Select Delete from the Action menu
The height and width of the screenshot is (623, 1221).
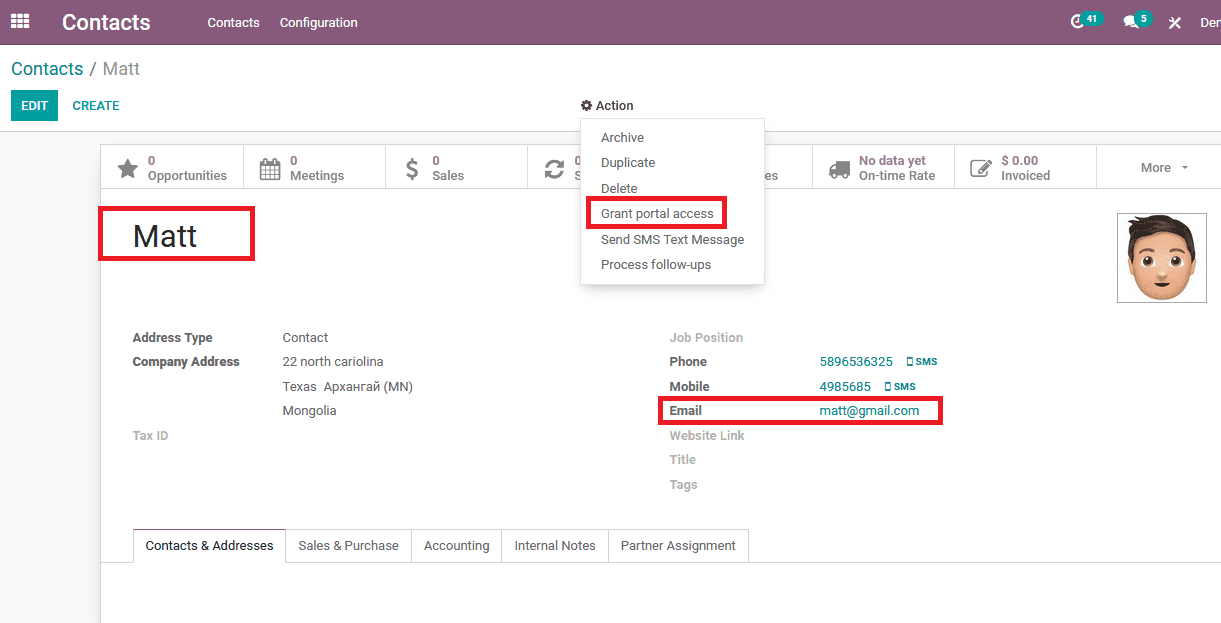619,188
